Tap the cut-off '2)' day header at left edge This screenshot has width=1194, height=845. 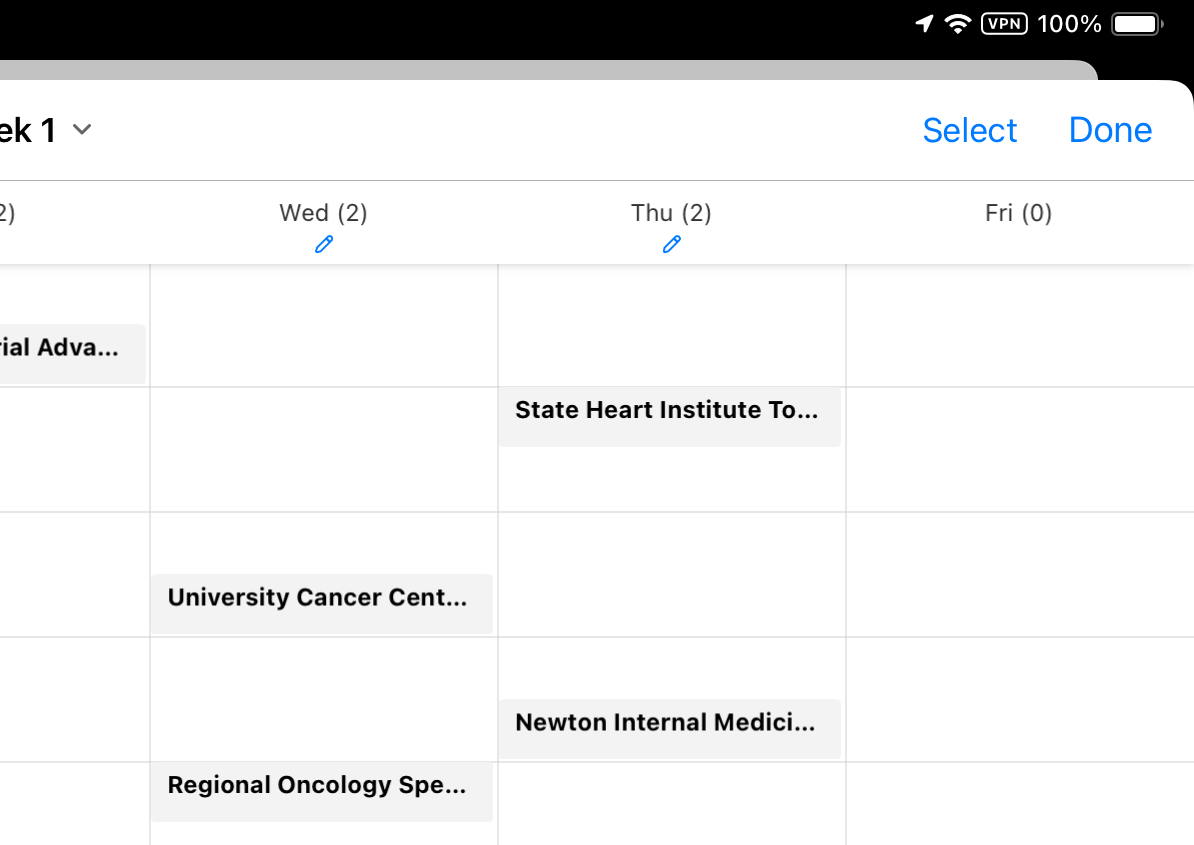[7, 213]
